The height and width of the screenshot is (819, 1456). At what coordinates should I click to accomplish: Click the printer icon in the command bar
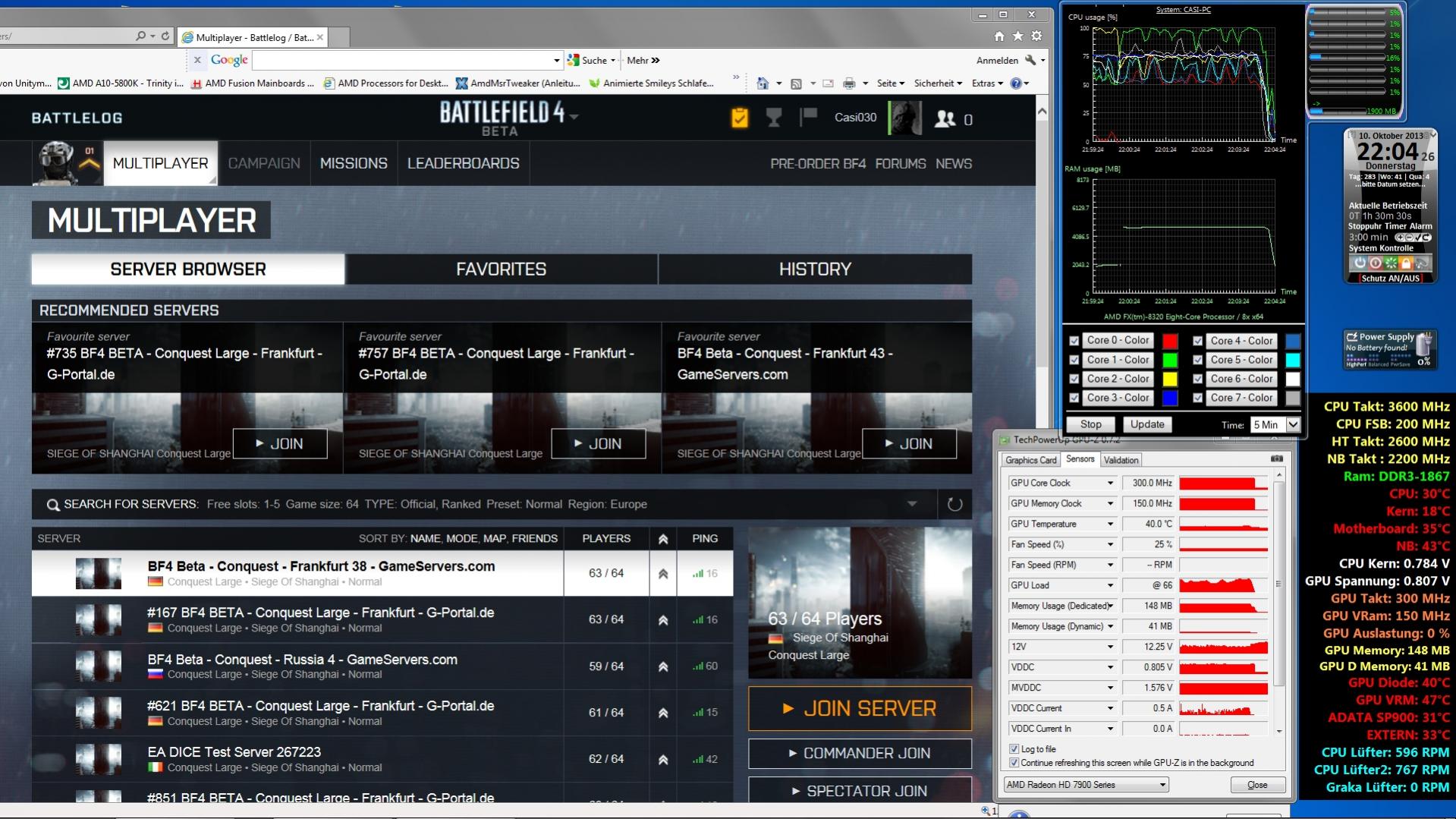point(849,83)
